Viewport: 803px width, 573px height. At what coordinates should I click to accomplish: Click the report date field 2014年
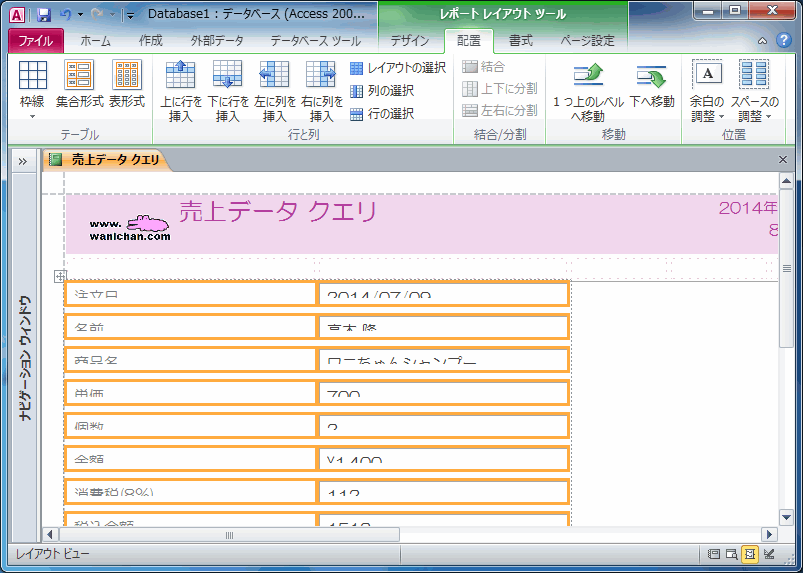click(x=748, y=208)
